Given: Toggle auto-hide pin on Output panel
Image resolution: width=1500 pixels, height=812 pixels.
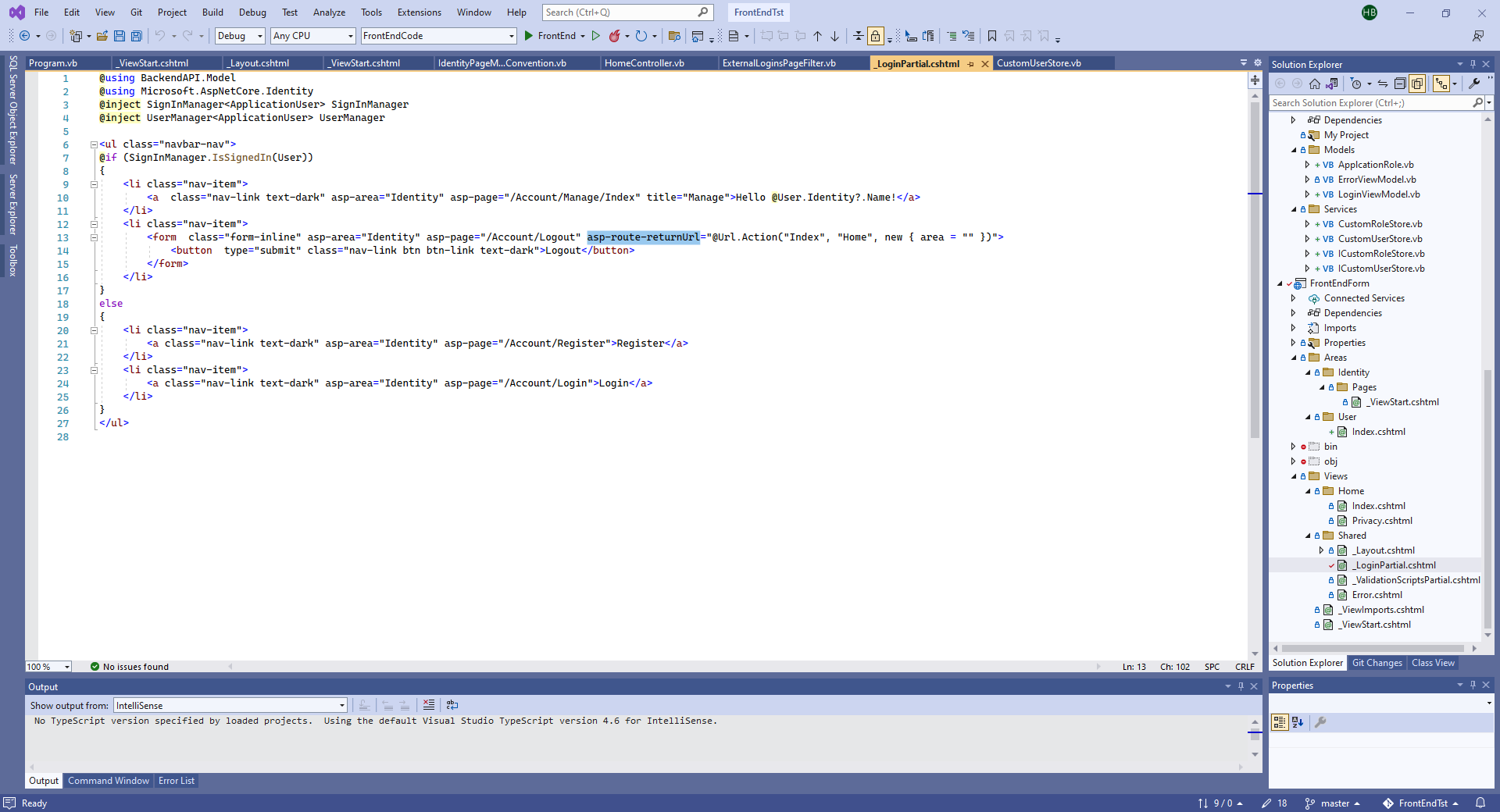Looking at the screenshot, I should pos(1241,686).
